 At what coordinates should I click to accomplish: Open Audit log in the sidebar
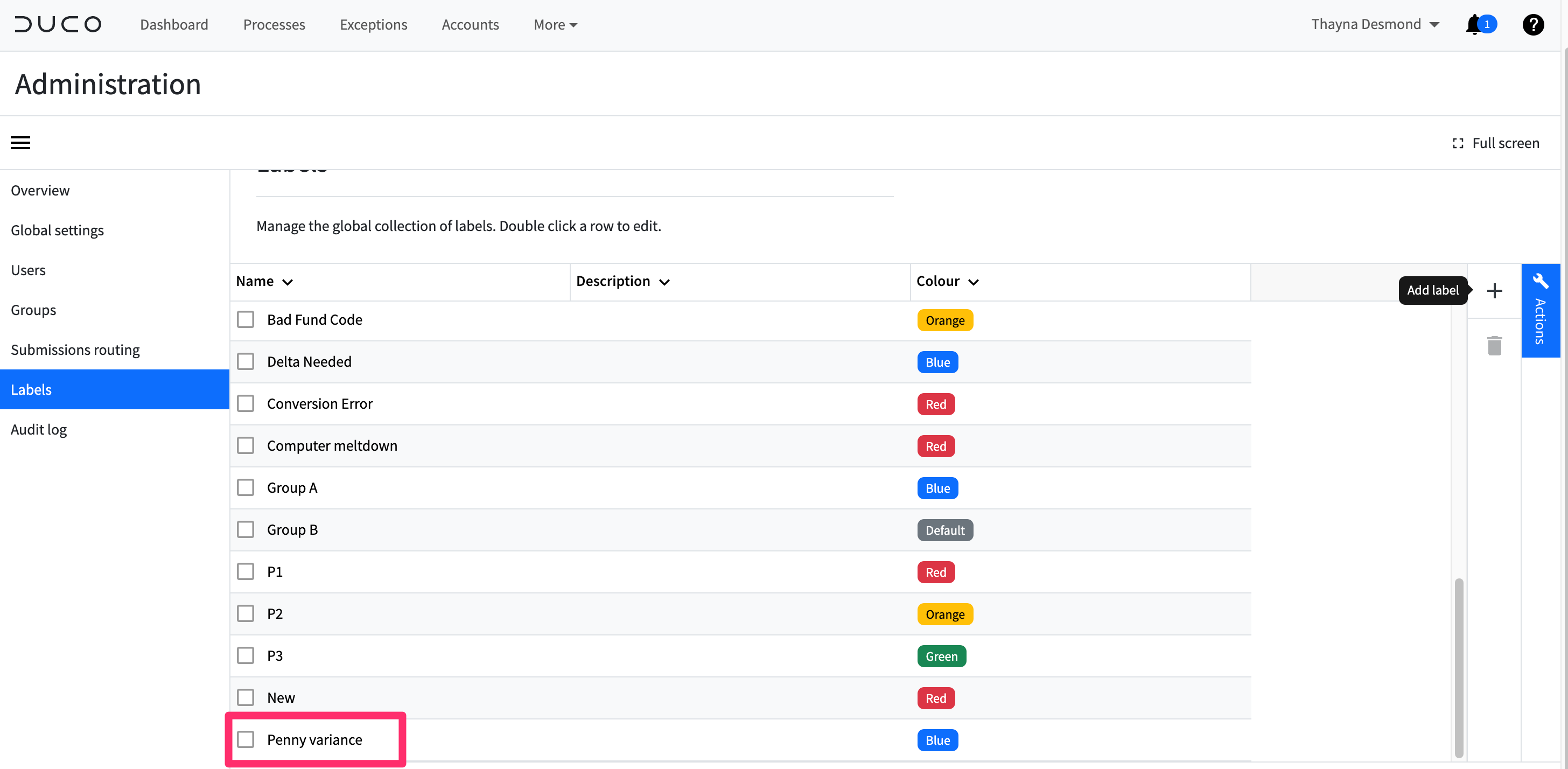point(39,429)
